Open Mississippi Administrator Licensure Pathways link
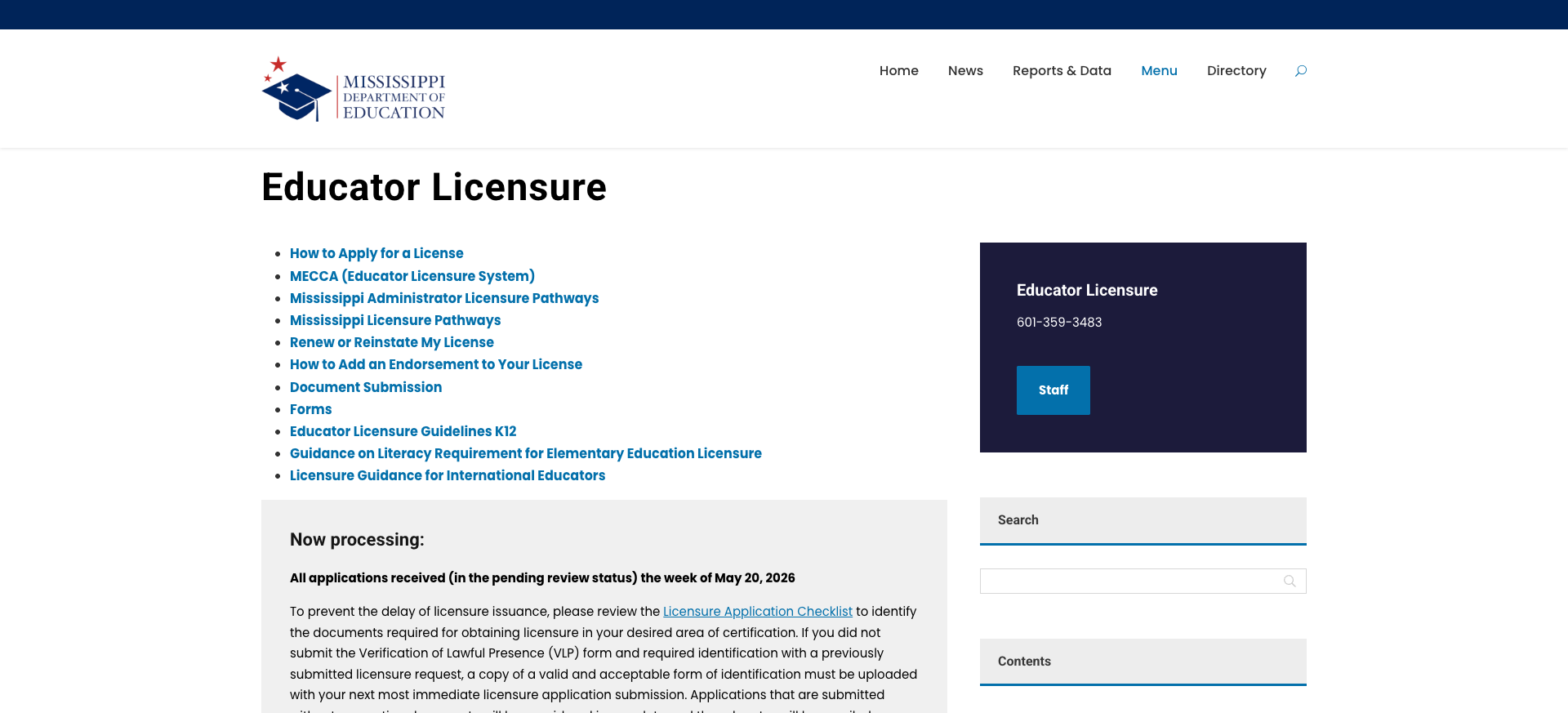The image size is (1568, 713). (x=444, y=298)
